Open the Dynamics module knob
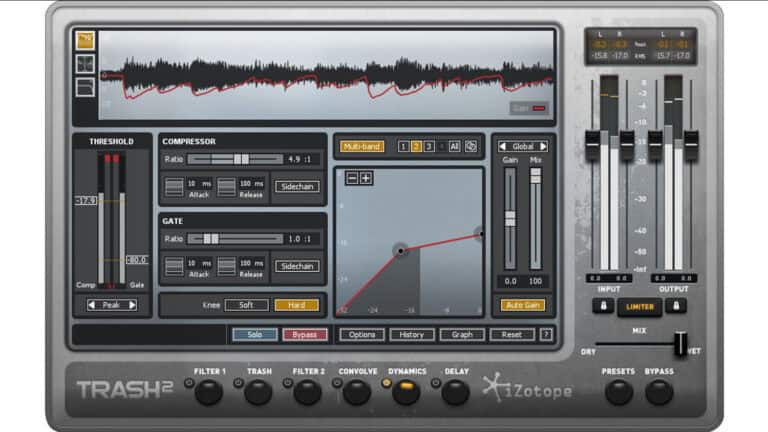 pyautogui.click(x=406, y=392)
